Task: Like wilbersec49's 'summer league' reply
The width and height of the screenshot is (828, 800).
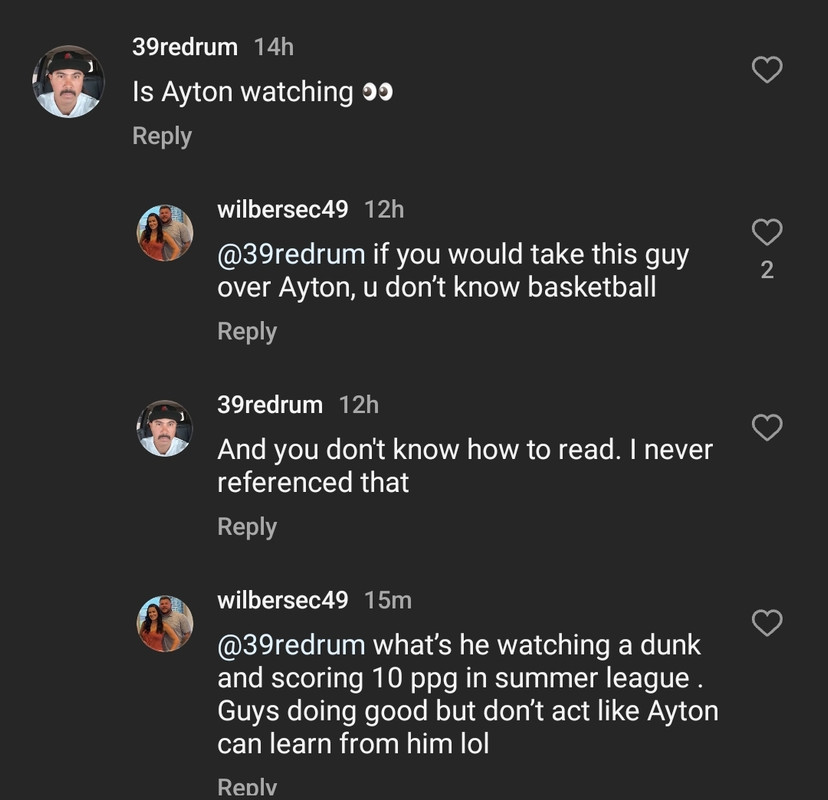Action: pos(766,623)
